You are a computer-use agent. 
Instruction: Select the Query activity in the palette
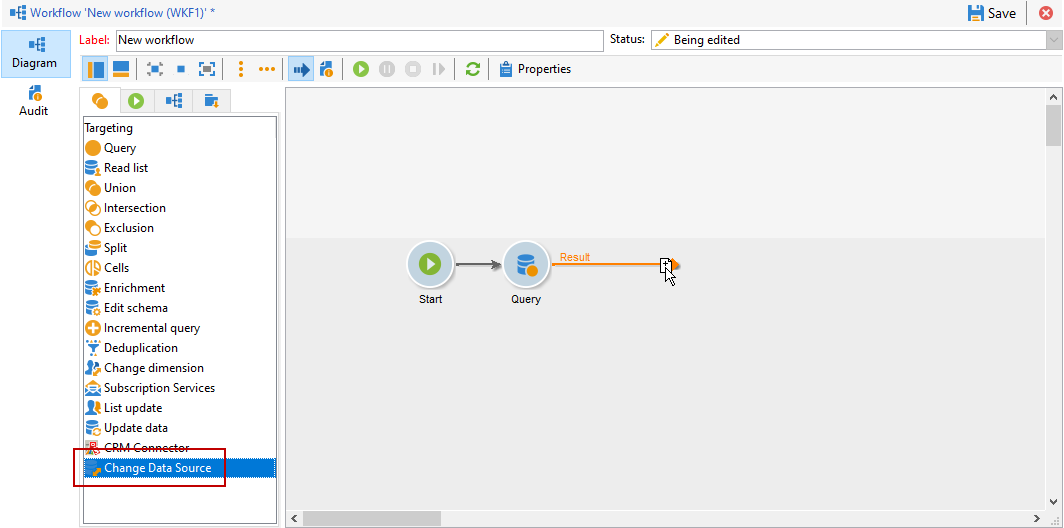[180, 148]
